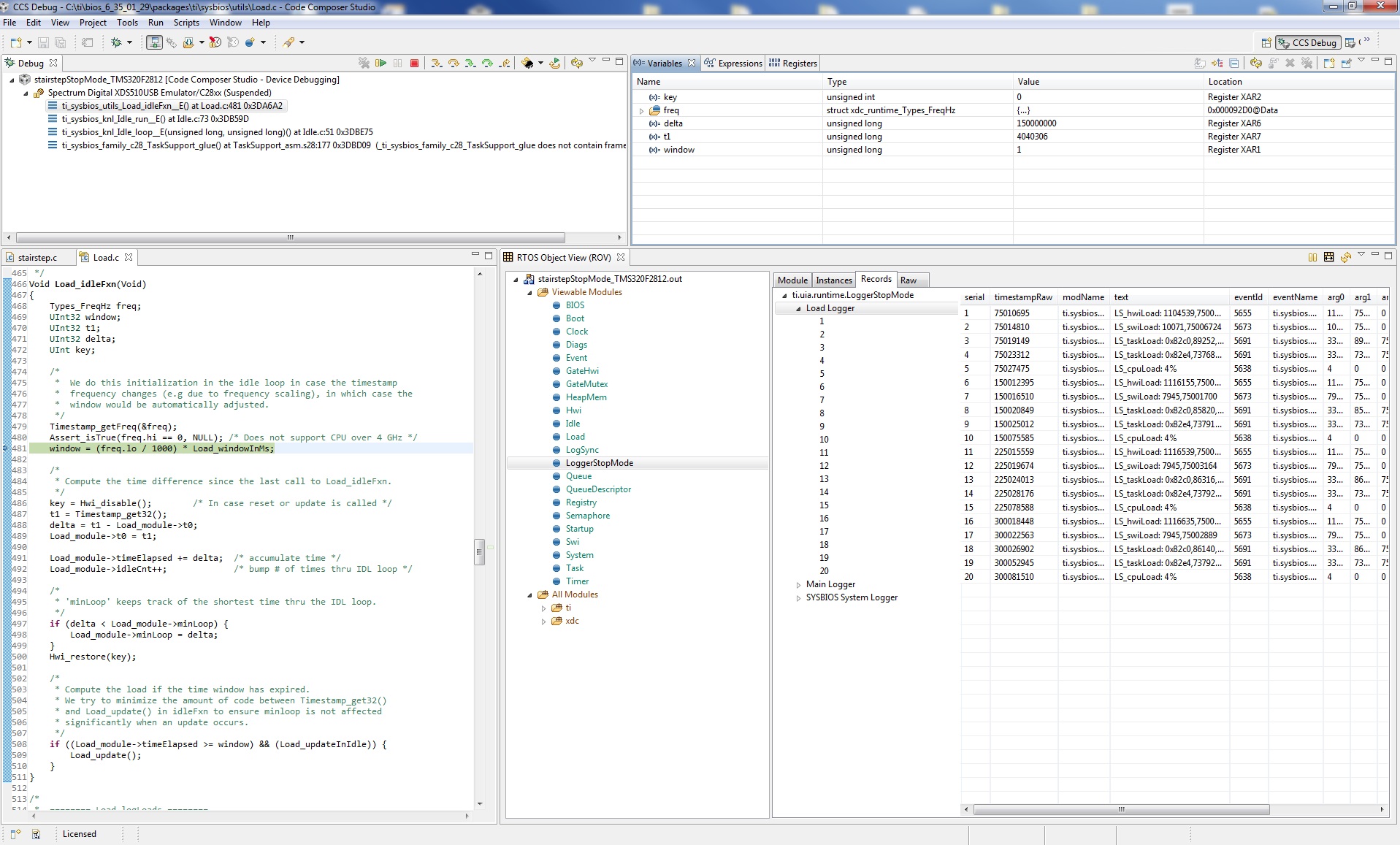Select the LoggerStopMode module in ROV tree
The width and height of the screenshot is (1400, 845).
coord(597,462)
